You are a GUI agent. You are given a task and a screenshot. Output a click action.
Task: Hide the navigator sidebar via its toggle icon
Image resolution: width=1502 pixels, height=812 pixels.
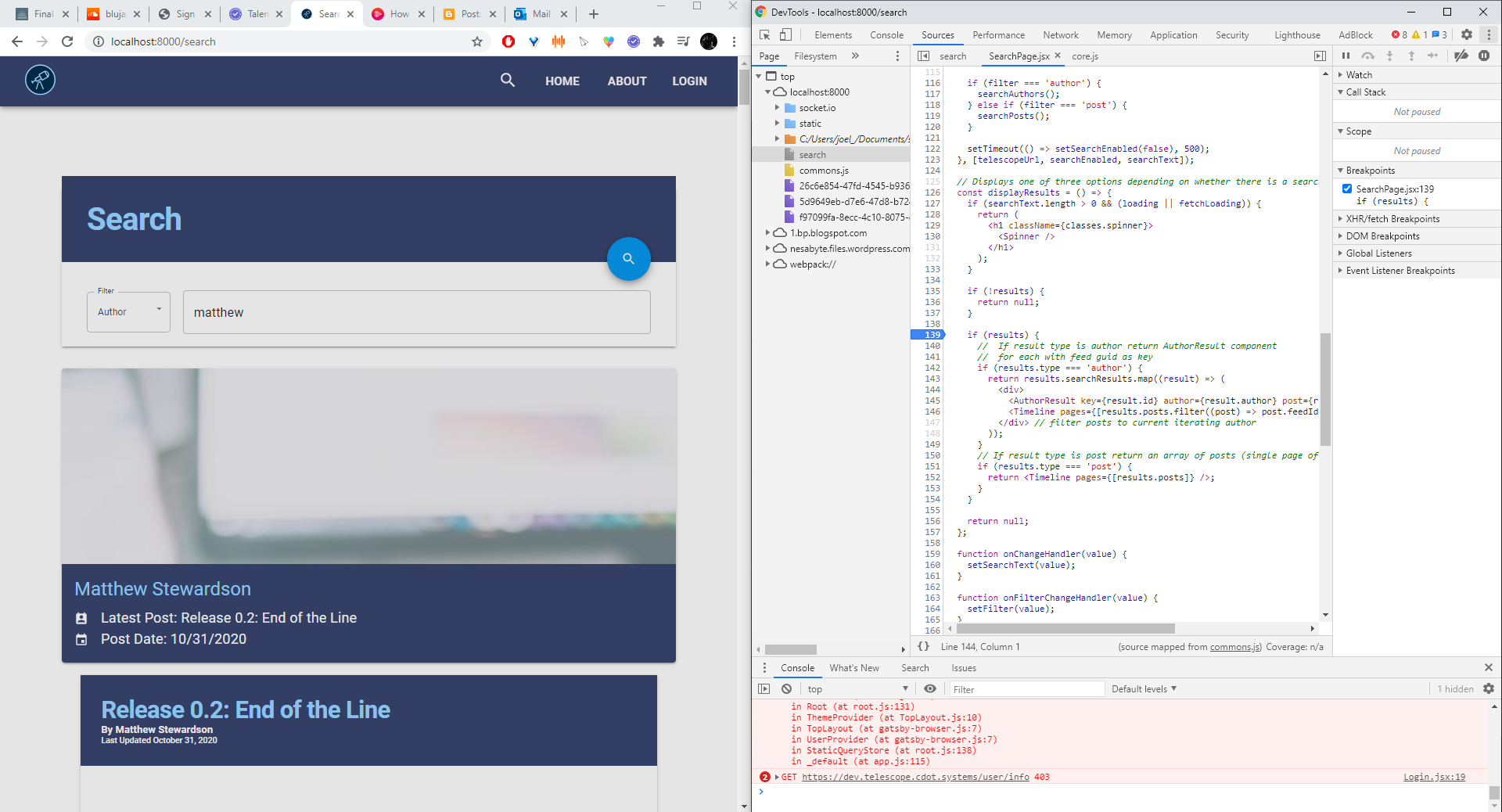click(x=923, y=56)
